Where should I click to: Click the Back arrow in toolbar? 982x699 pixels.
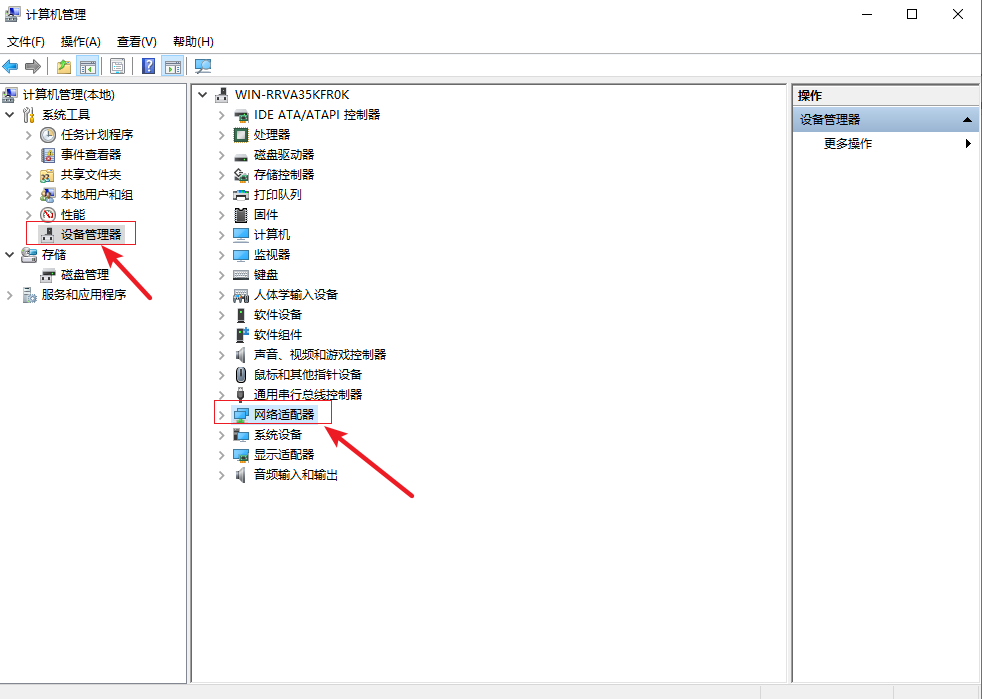11,67
